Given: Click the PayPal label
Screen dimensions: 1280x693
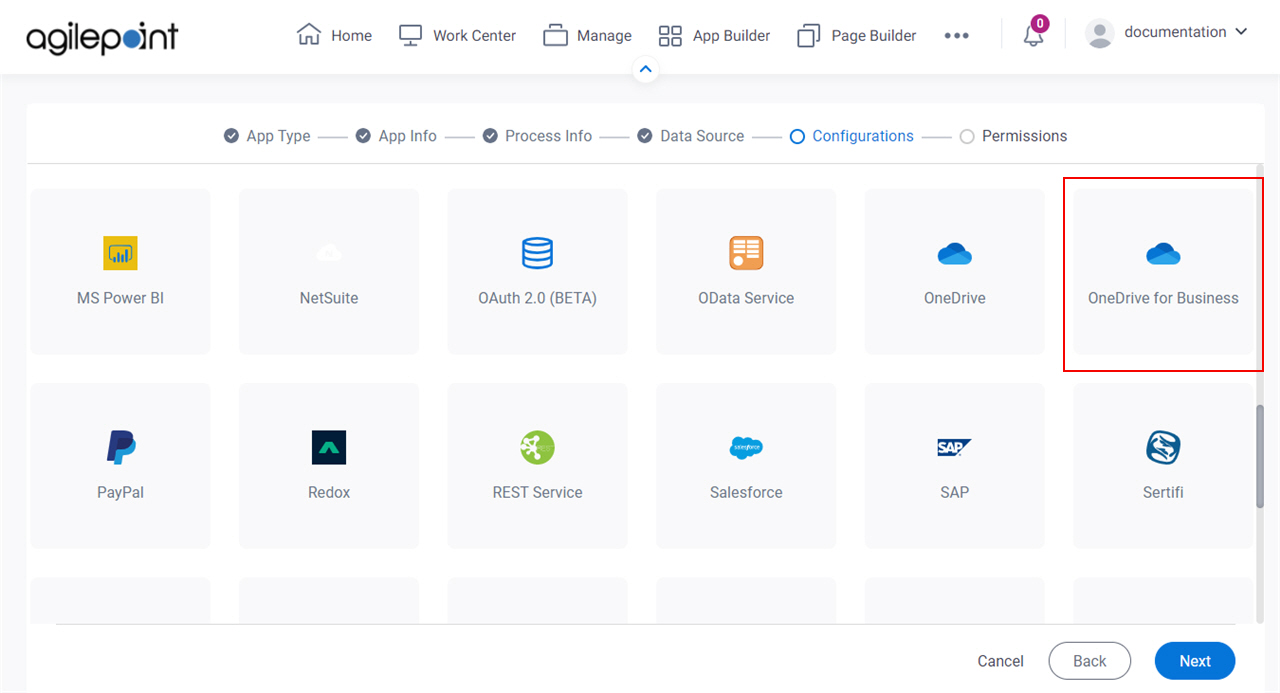Looking at the screenshot, I should click(120, 492).
